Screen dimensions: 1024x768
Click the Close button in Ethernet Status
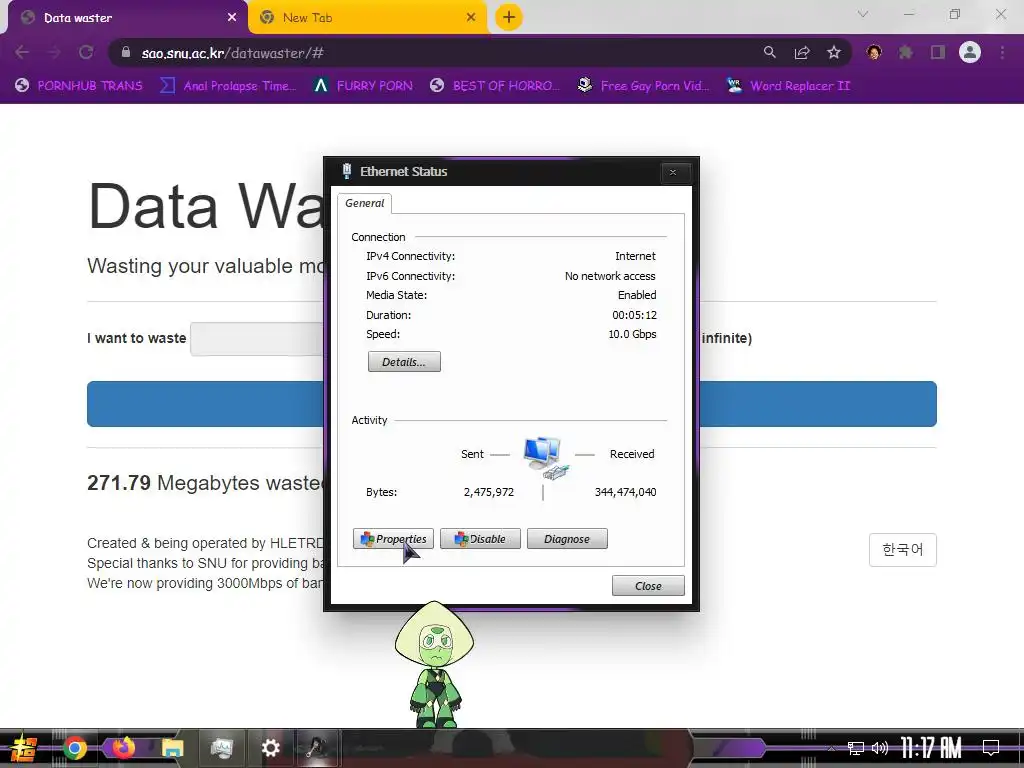[x=648, y=586]
